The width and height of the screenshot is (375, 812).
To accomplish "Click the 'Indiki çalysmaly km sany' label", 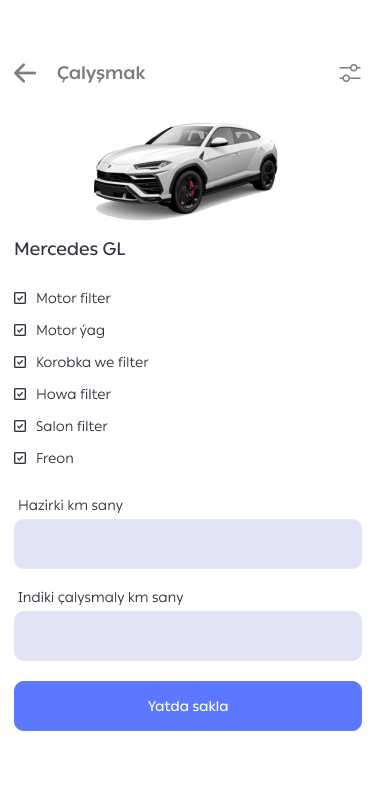I will [x=100, y=598].
